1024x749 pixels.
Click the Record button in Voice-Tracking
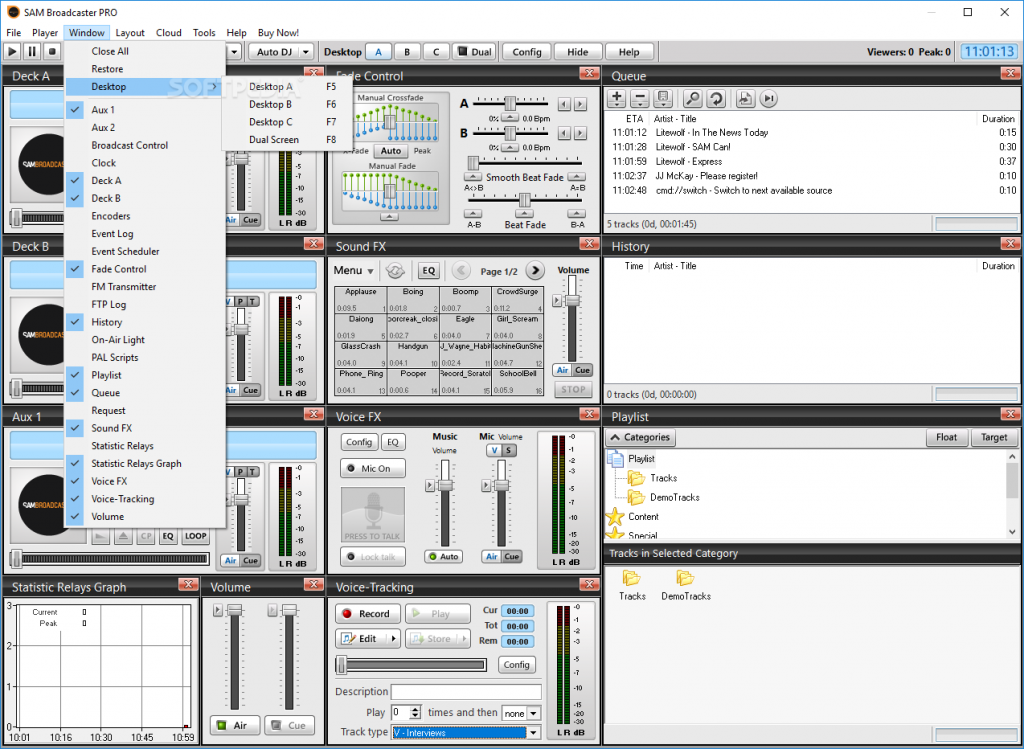(x=366, y=614)
